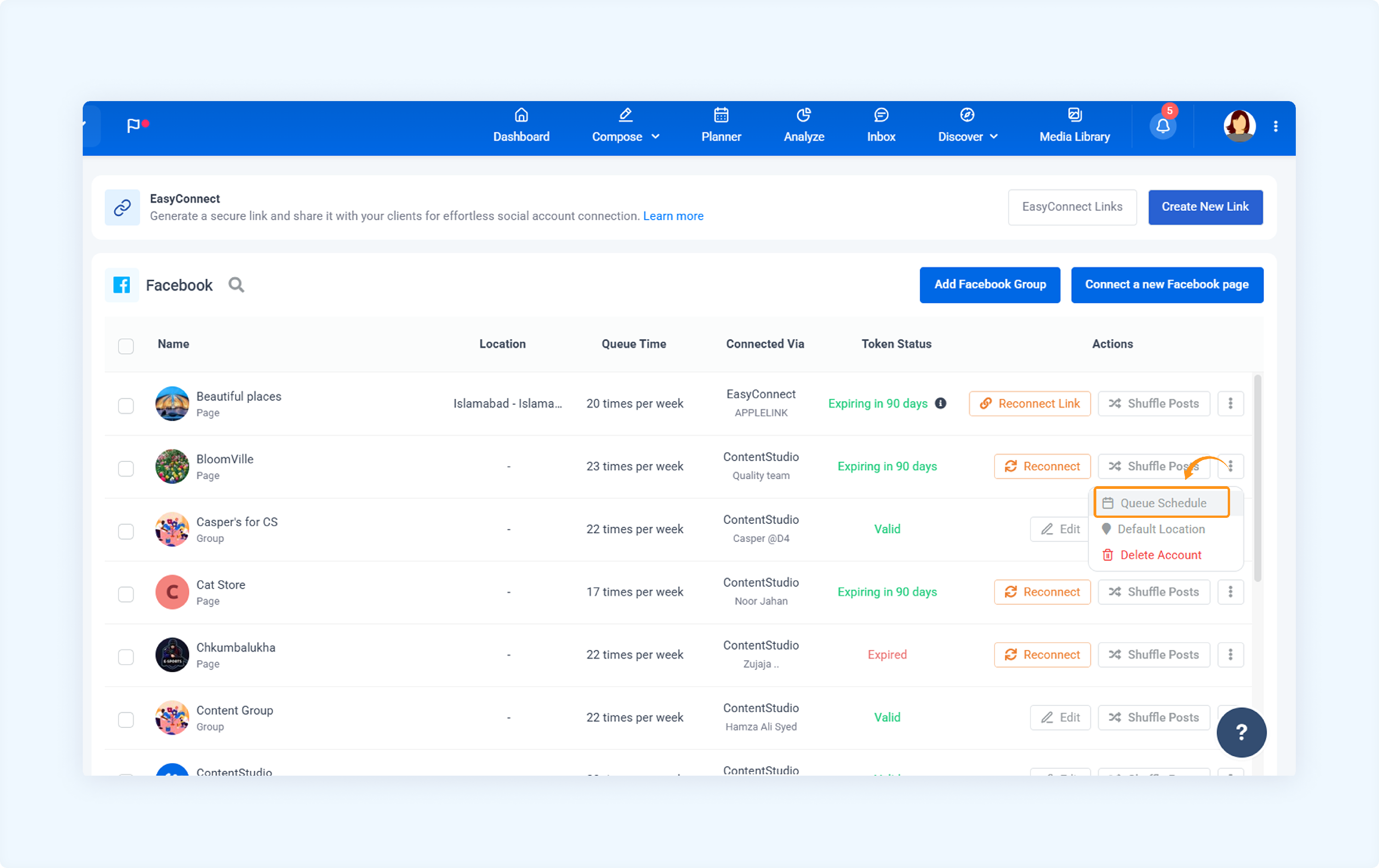Open the help question mark bubble

[x=1241, y=732]
